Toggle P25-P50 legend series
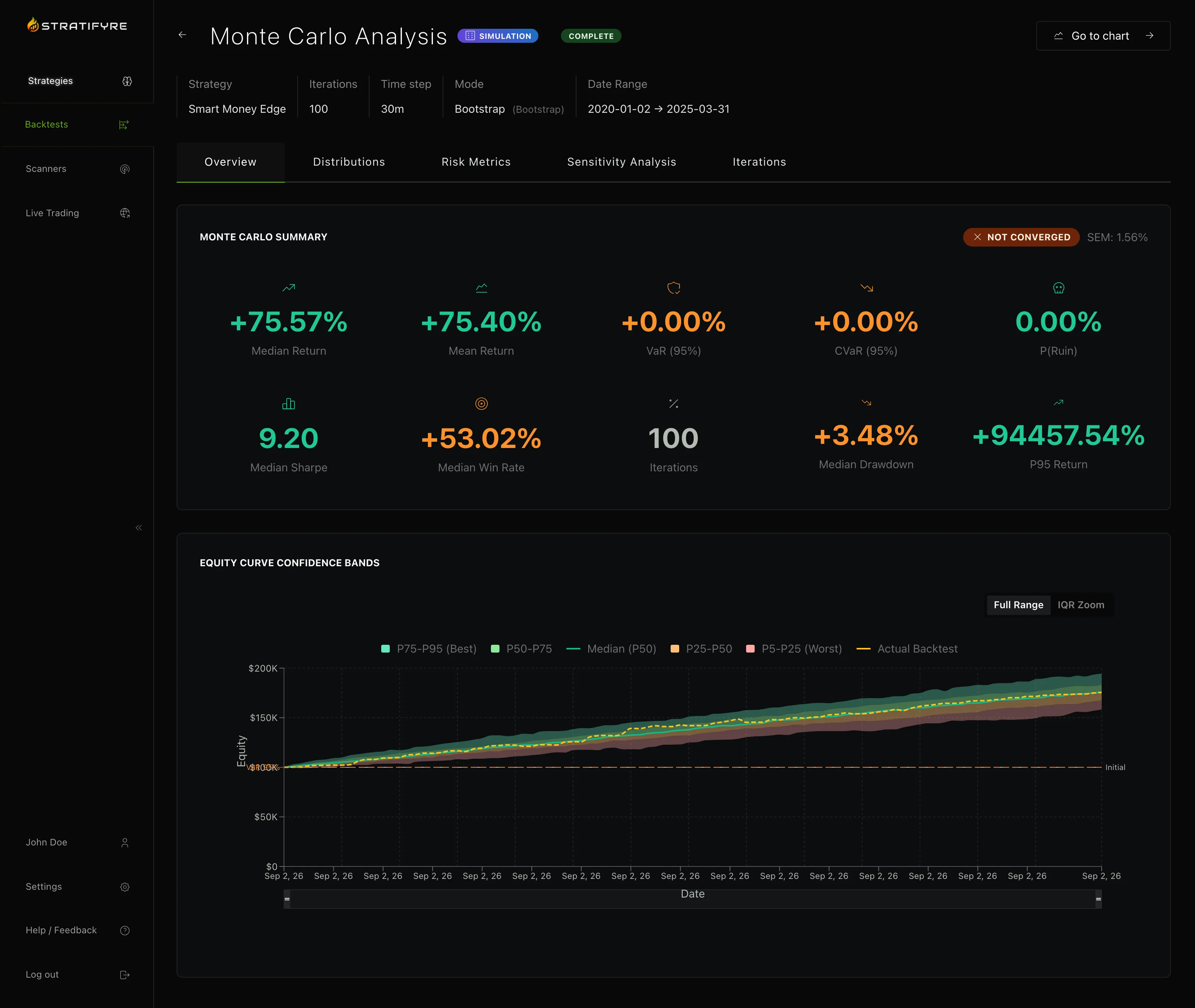Image resolution: width=1195 pixels, height=1008 pixels. click(701, 649)
